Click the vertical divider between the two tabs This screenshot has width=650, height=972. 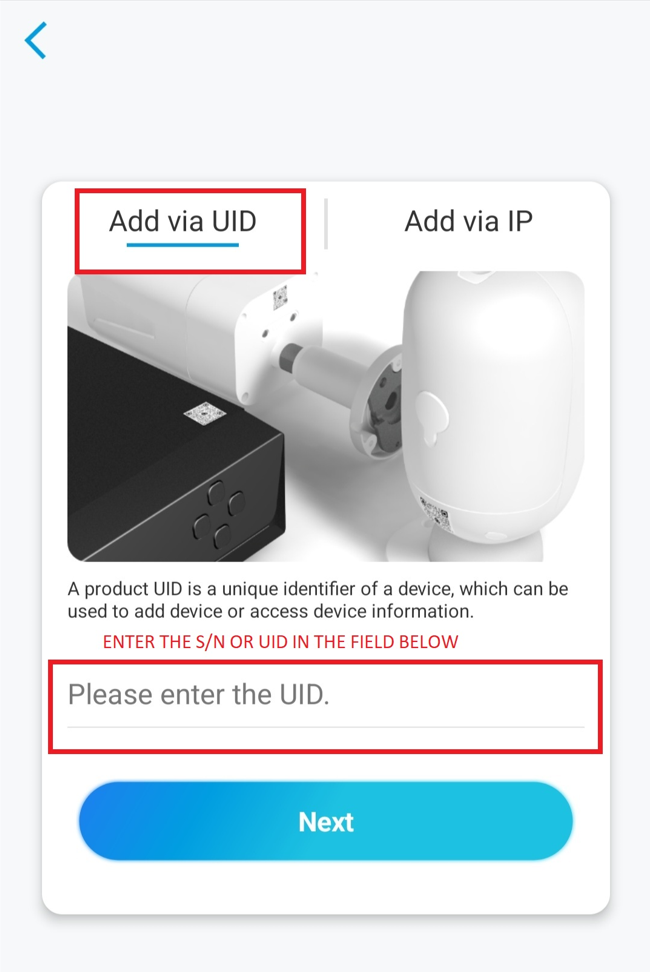tap(326, 224)
